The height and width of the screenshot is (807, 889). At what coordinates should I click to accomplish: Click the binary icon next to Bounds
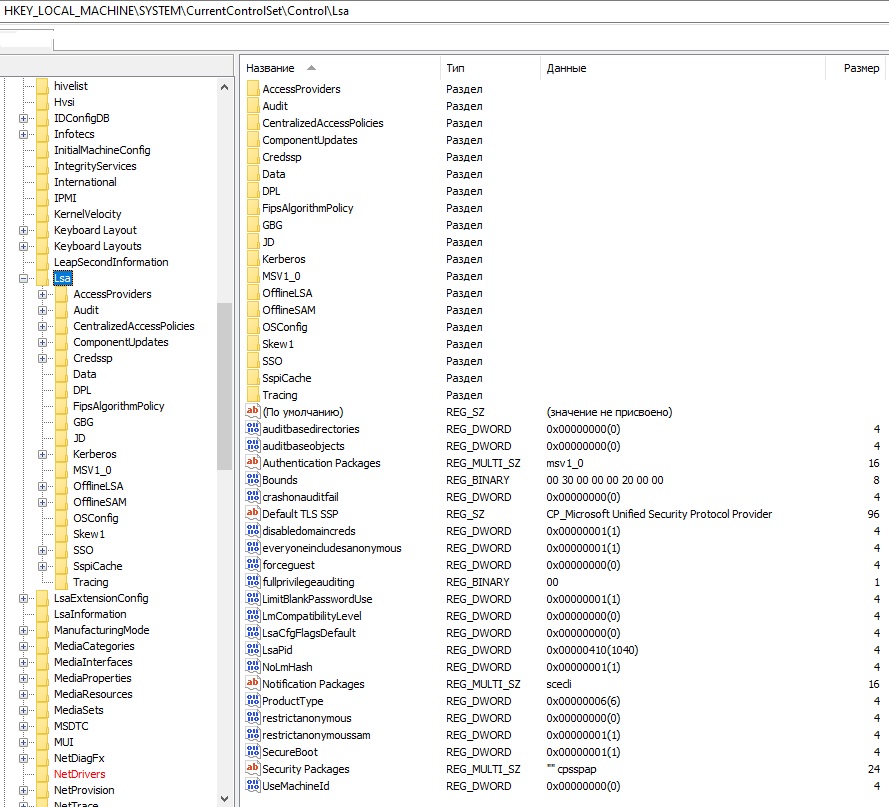click(253, 479)
